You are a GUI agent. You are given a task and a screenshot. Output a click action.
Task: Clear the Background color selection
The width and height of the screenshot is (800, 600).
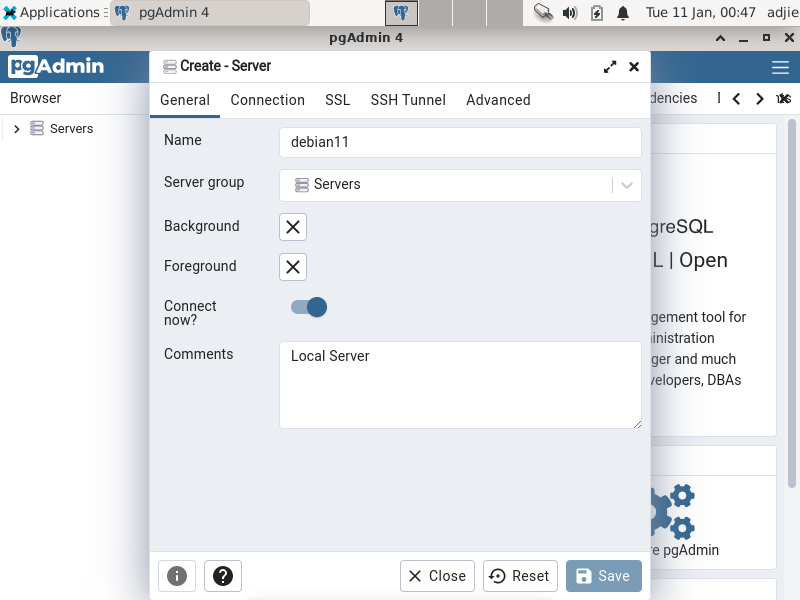point(293,227)
